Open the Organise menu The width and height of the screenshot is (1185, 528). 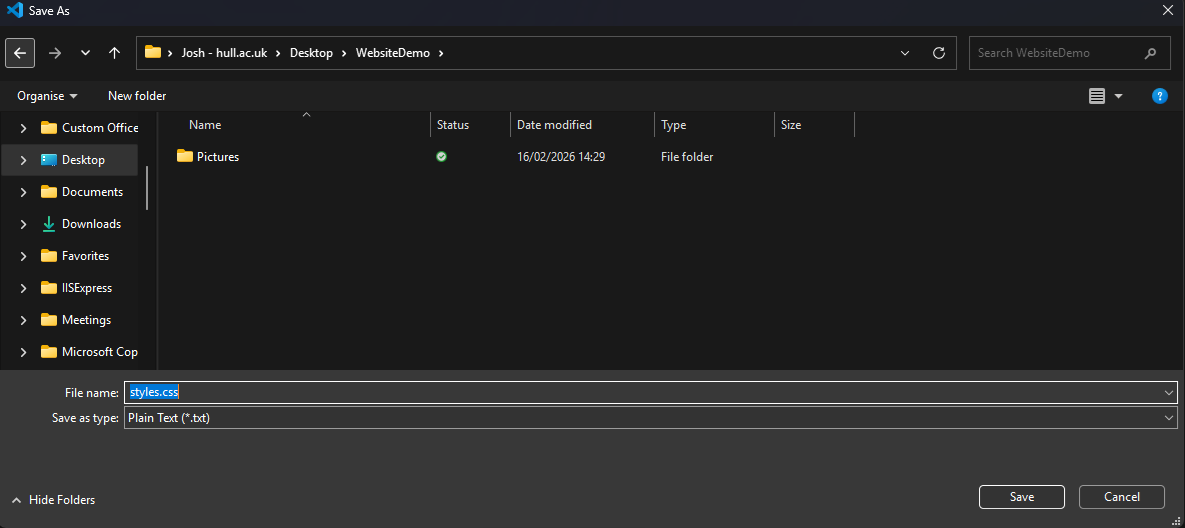47,96
